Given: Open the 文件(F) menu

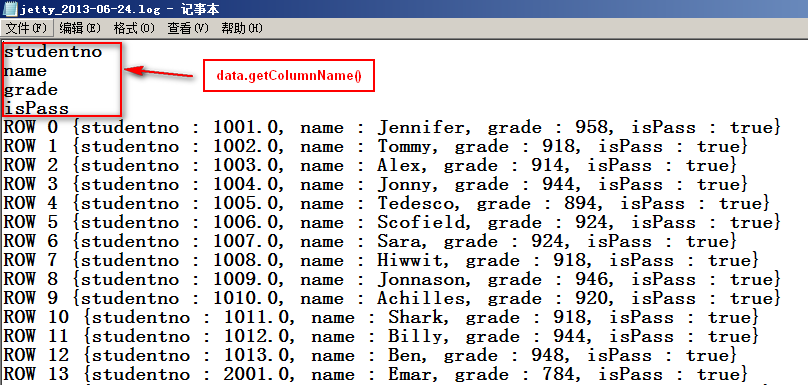Looking at the screenshot, I should [x=26, y=28].
